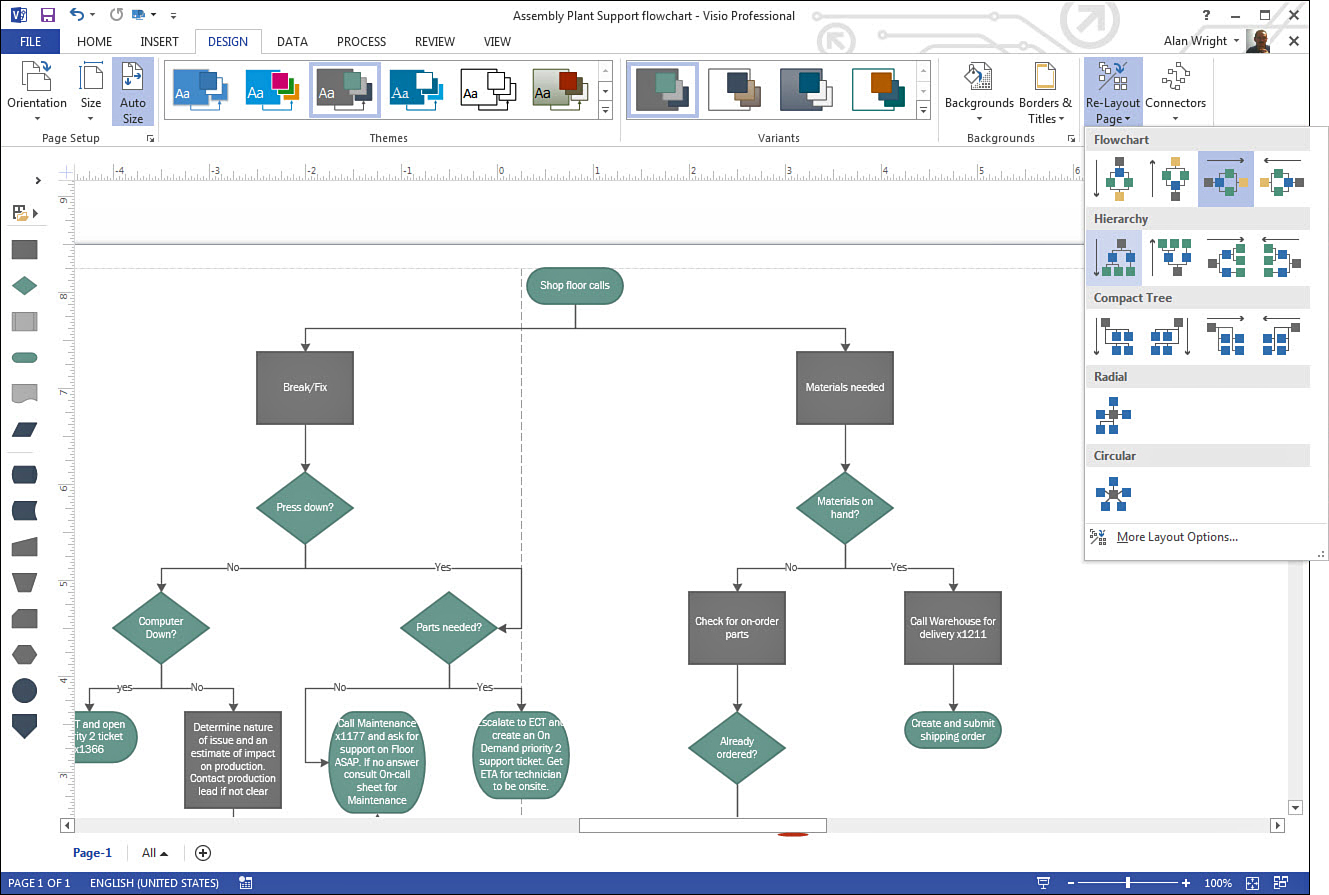Select top-to-bottom Flowchart layout

[x=1113, y=179]
